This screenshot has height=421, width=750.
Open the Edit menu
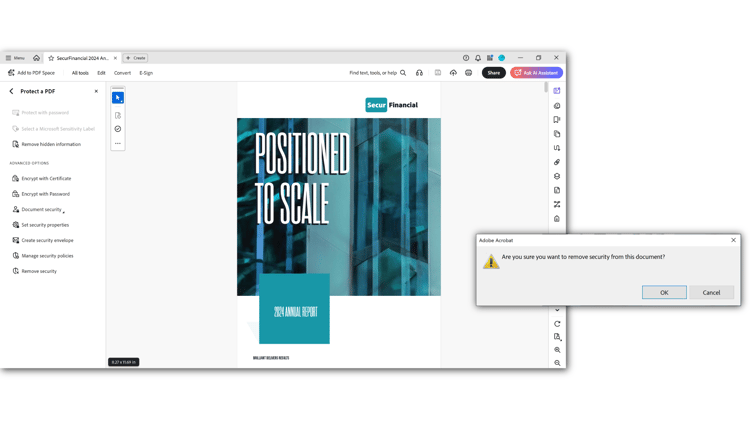point(101,73)
